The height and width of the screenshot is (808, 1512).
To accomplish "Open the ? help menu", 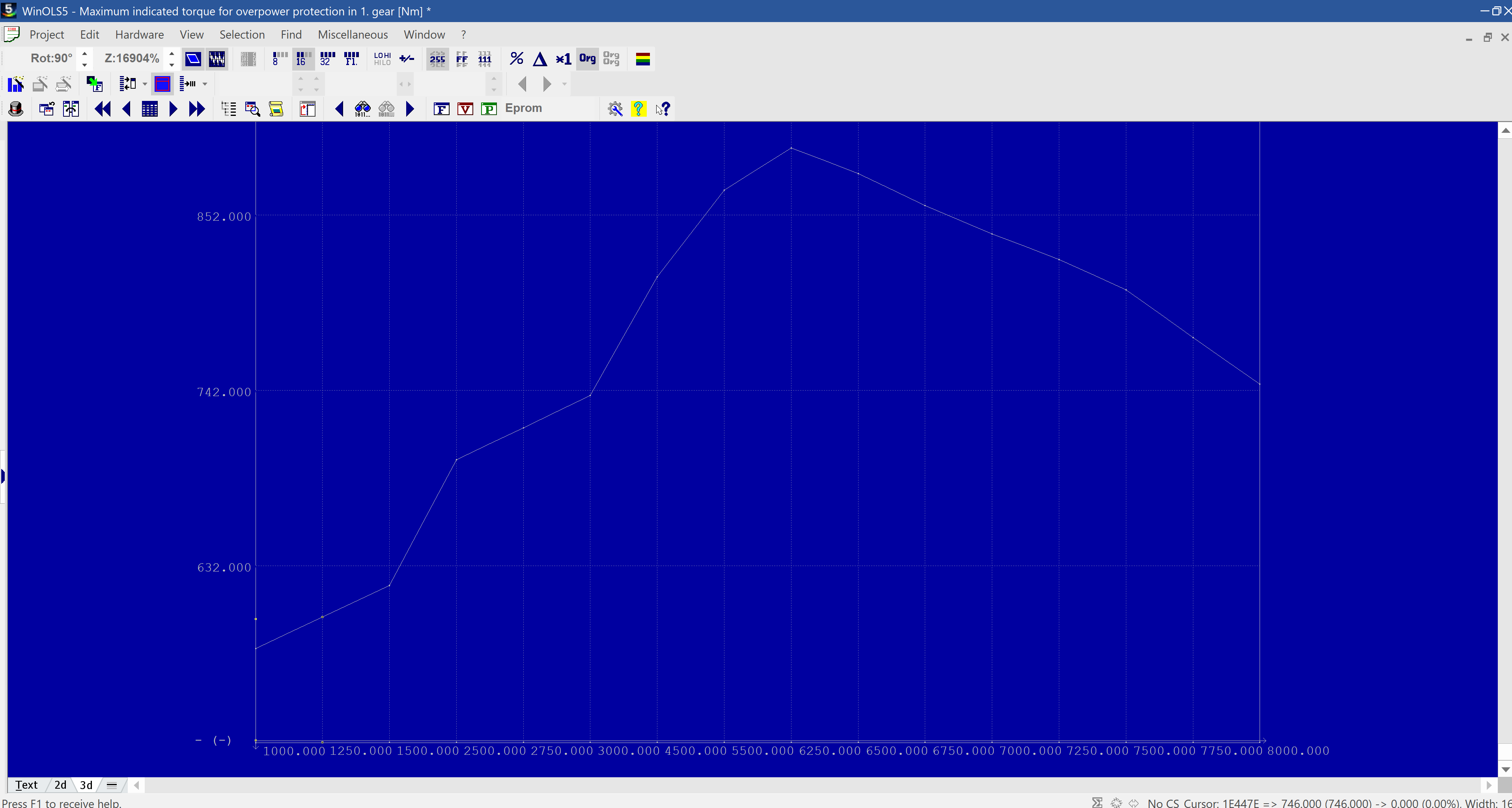I will pyautogui.click(x=463, y=35).
